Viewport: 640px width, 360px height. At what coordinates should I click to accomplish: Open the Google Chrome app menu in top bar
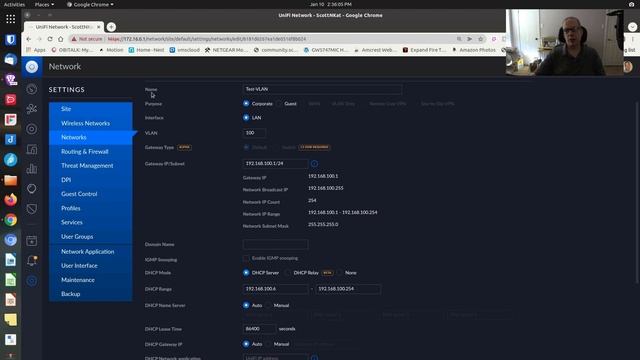pos(90,4)
